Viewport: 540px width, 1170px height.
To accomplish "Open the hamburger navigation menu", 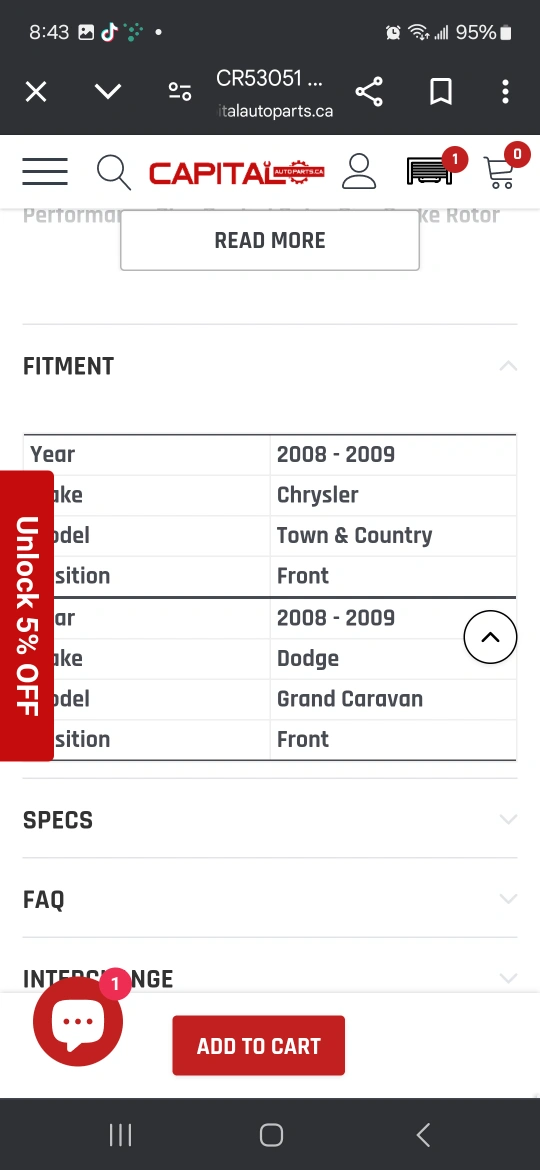I will pos(45,172).
